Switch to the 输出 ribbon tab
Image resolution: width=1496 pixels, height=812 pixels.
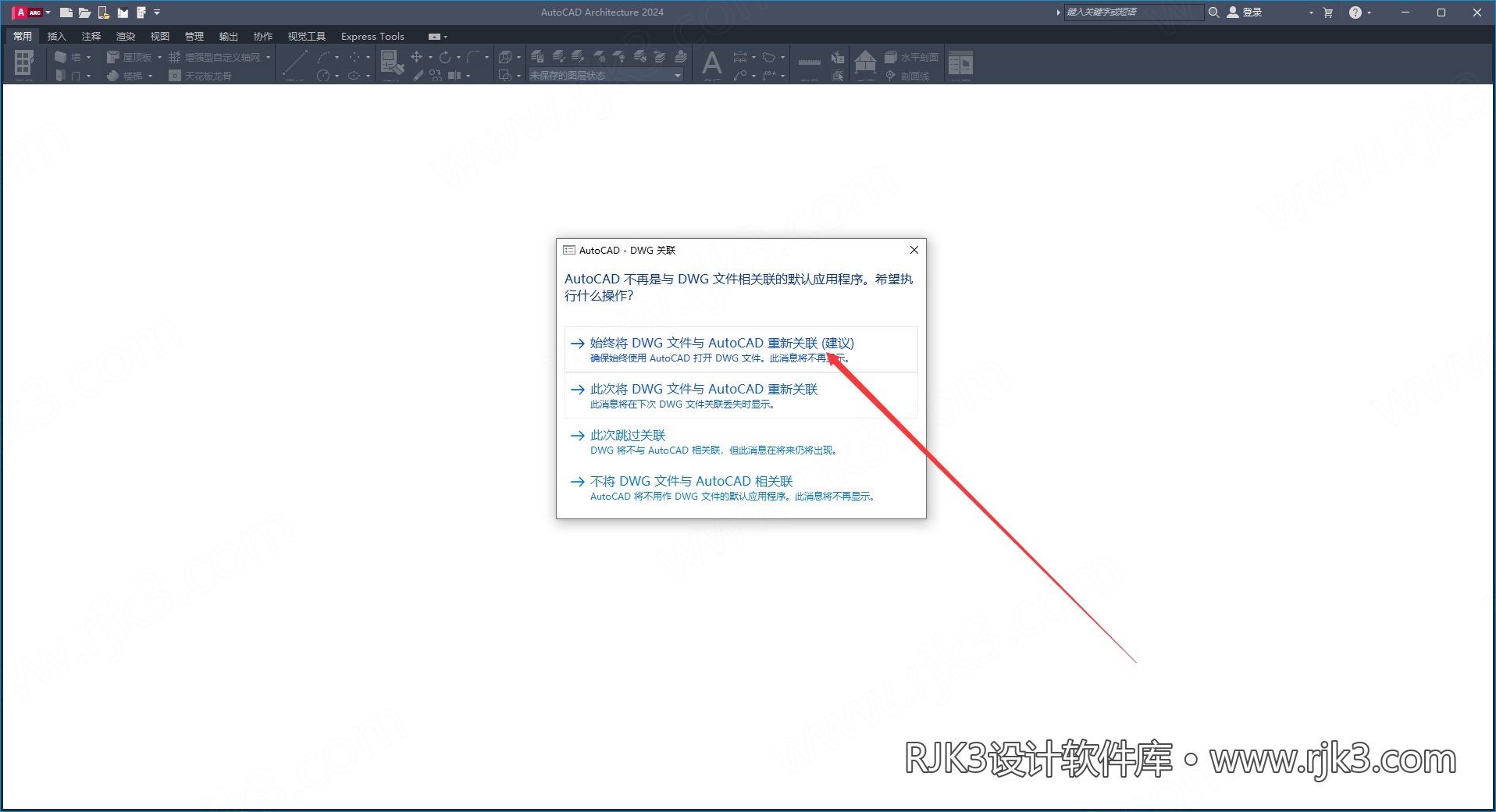coord(229,36)
